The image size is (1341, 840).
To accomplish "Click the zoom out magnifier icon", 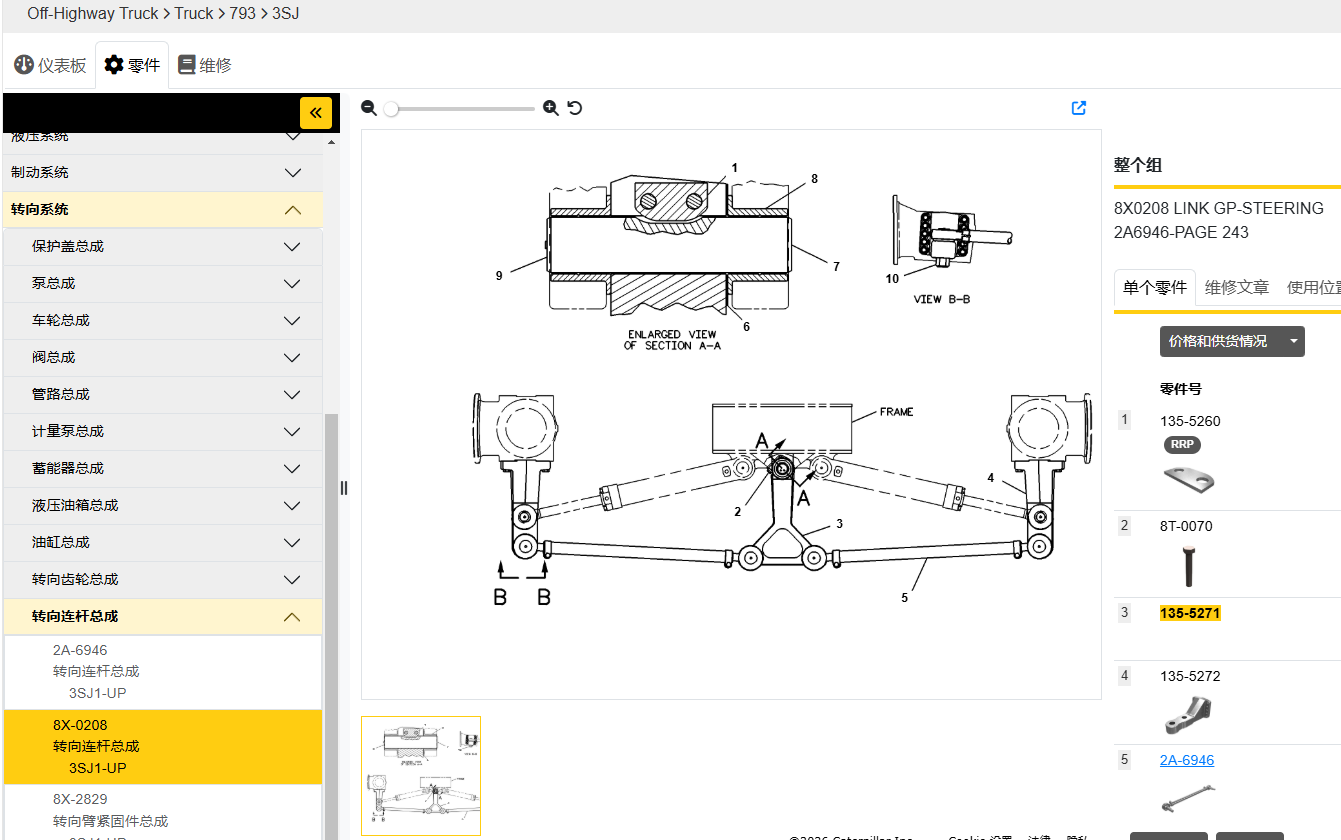I will click(369, 108).
